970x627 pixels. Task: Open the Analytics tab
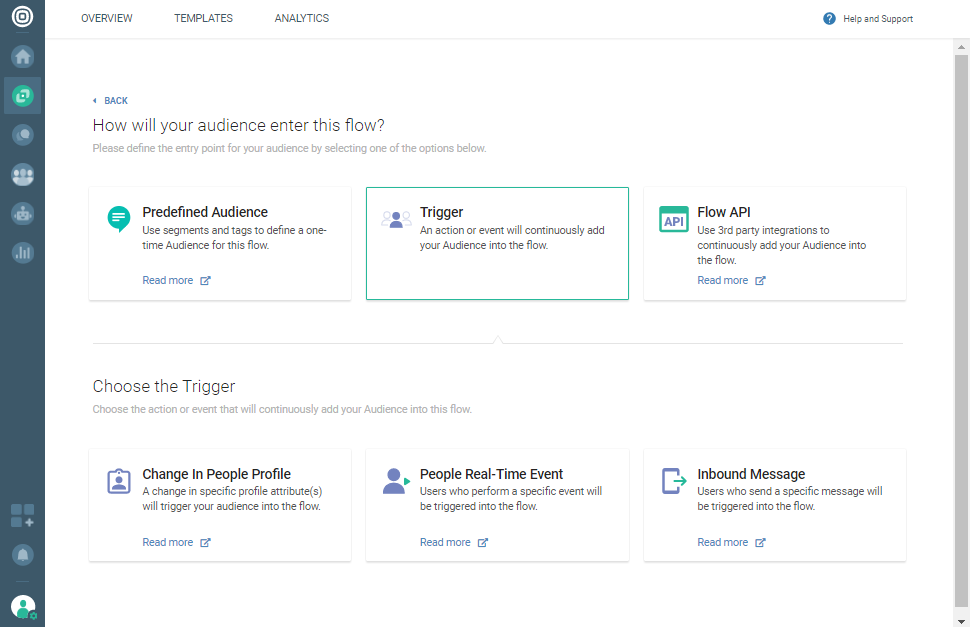[x=301, y=19]
